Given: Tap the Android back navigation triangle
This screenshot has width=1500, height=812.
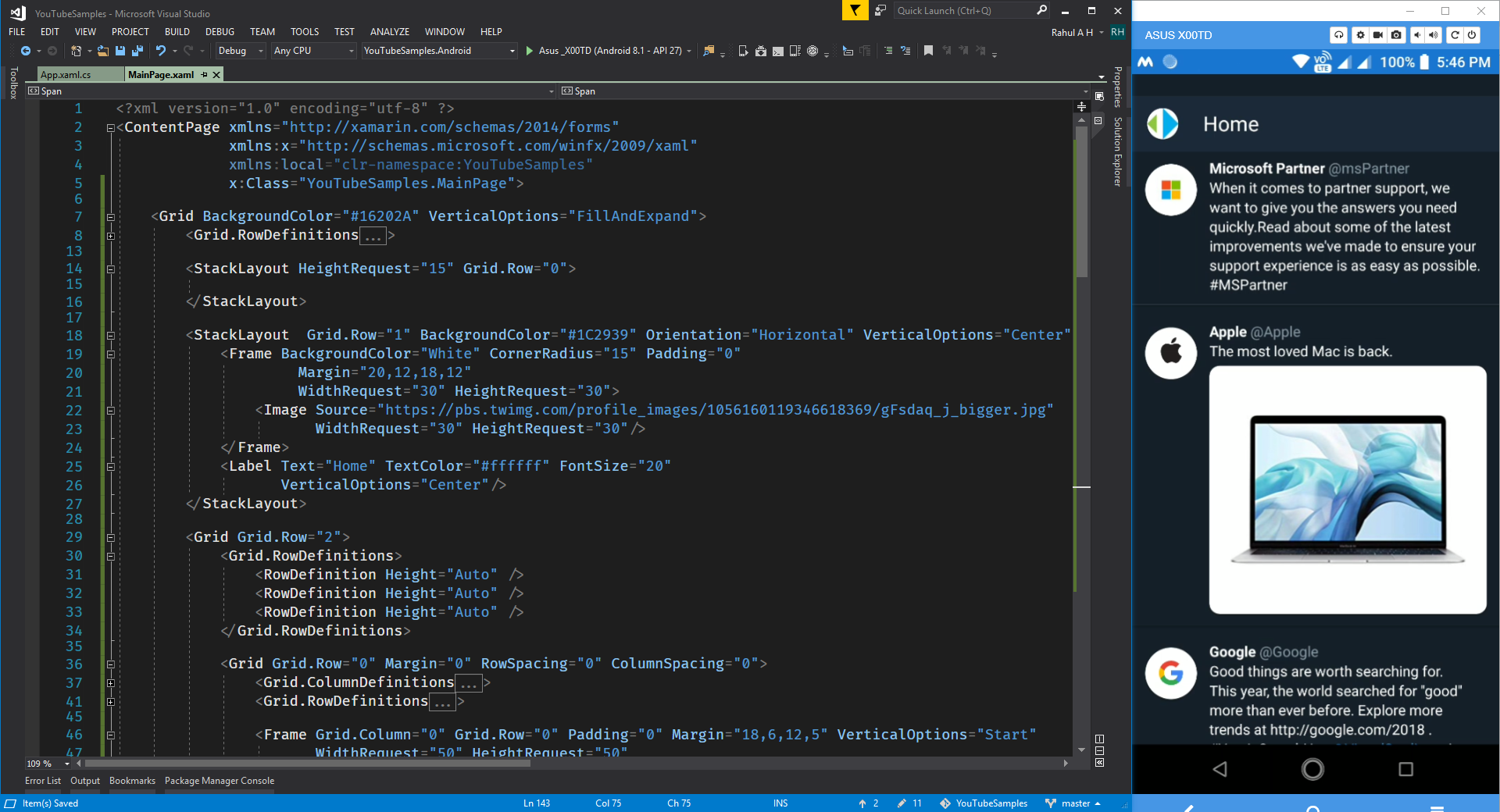Looking at the screenshot, I should coord(1220,769).
